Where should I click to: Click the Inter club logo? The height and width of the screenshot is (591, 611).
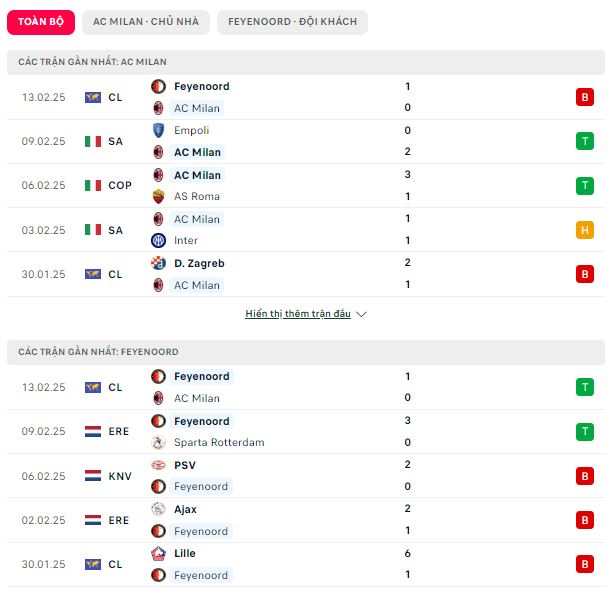pos(158,240)
